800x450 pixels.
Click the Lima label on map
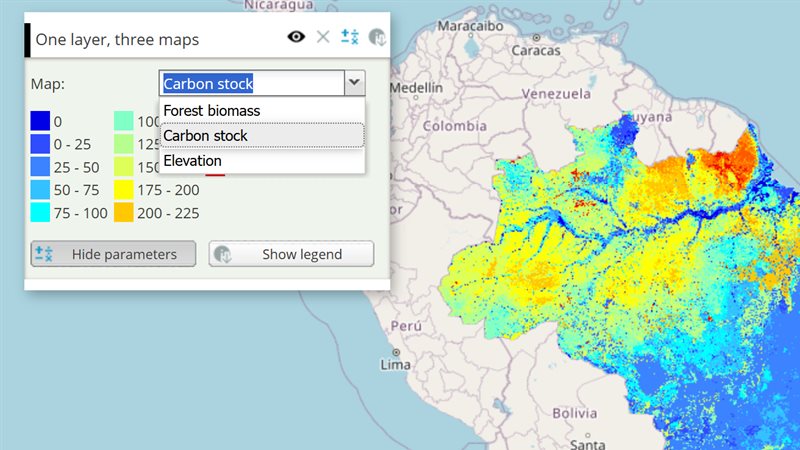tap(395, 365)
